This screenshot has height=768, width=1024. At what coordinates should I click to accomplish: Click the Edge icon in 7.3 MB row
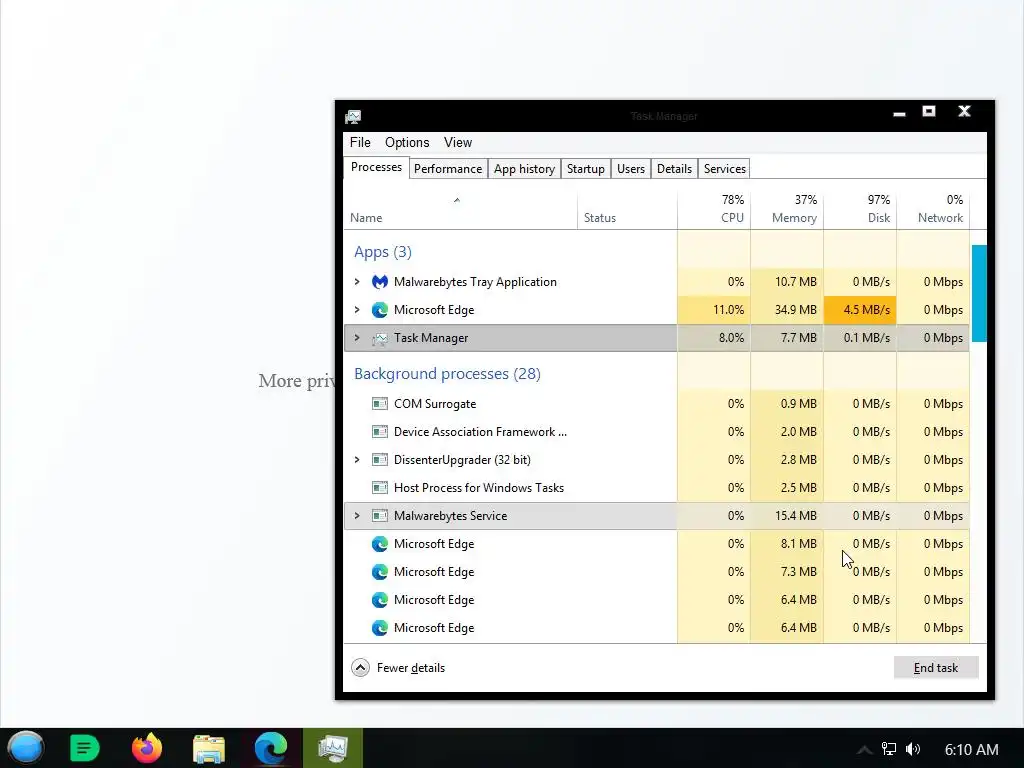pyautogui.click(x=379, y=572)
